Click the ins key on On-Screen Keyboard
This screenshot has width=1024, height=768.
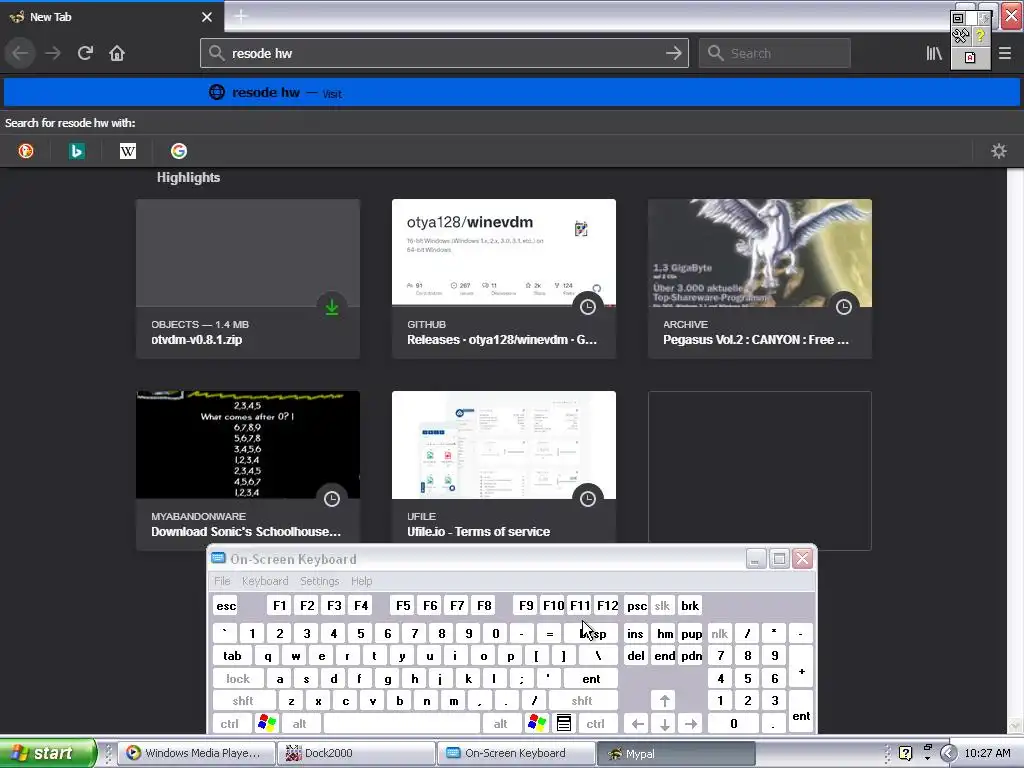pos(635,634)
